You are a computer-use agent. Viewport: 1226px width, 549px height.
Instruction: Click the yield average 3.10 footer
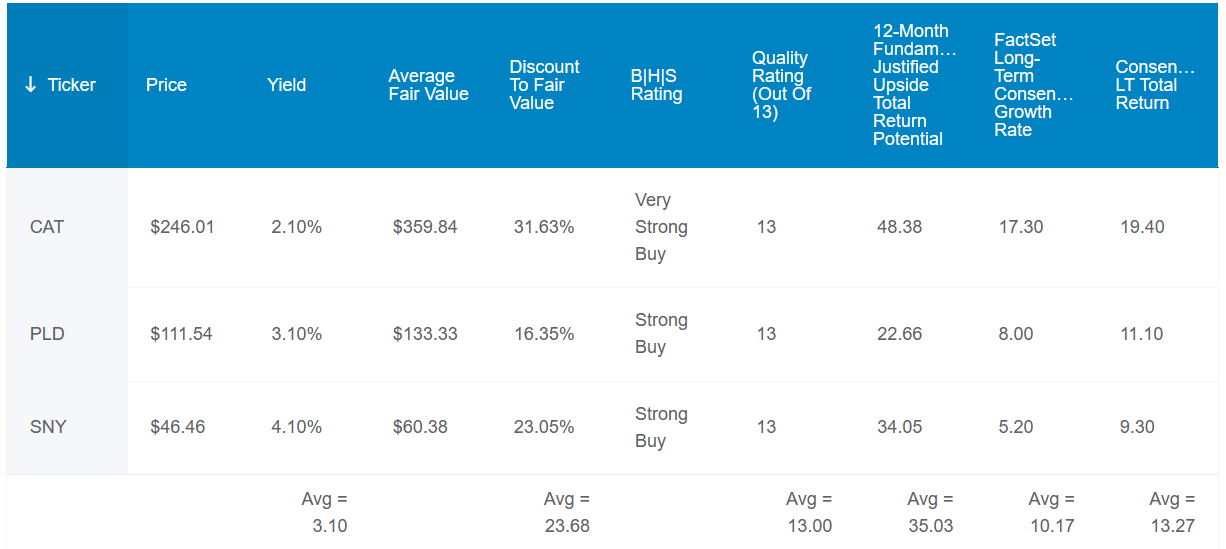tap(324, 512)
